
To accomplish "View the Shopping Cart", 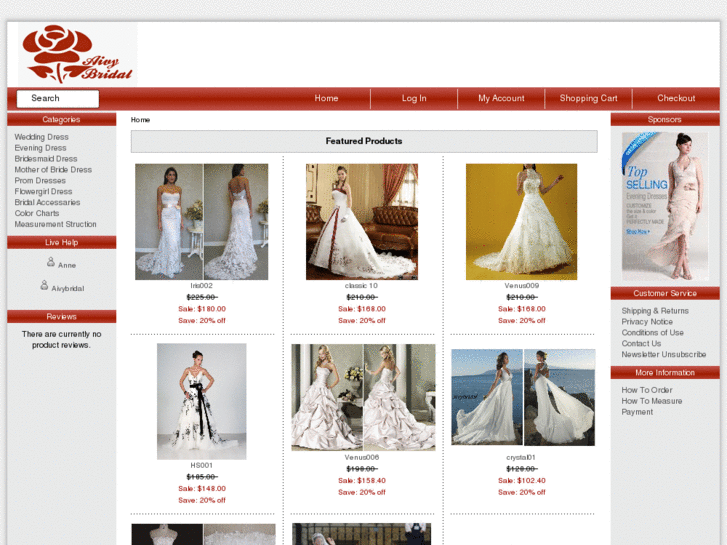I will tap(588, 98).
